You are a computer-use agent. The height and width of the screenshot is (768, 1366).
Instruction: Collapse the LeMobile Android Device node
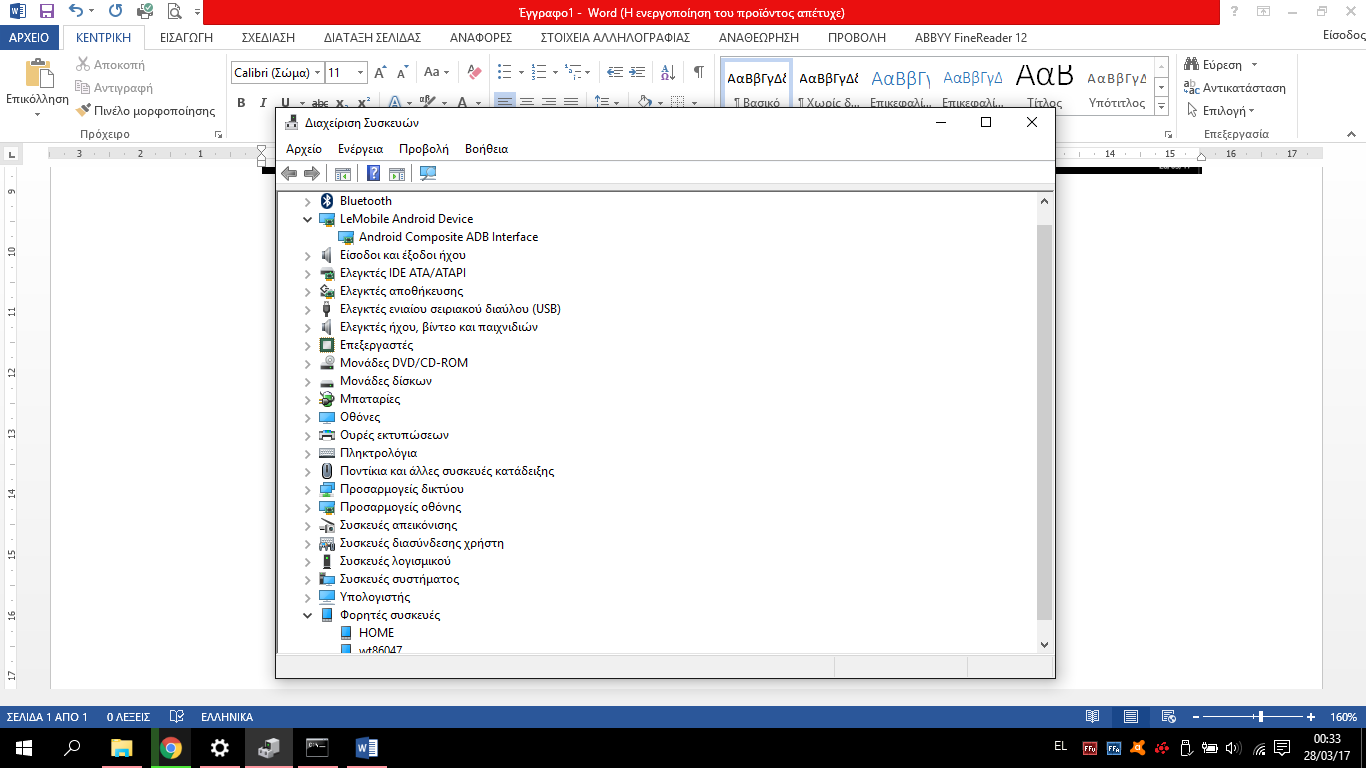coord(308,219)
